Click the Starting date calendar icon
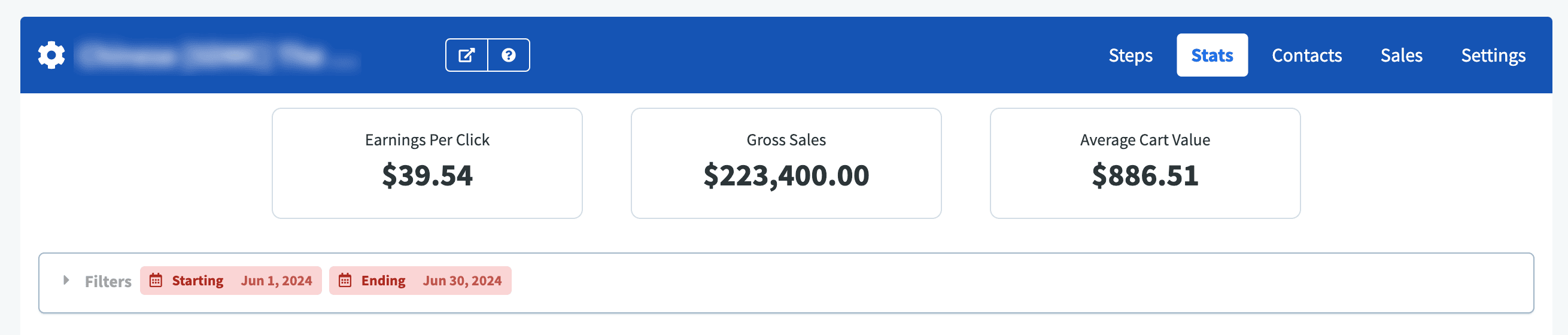The width and height of the screenshot is (1568, 335). 156,281
